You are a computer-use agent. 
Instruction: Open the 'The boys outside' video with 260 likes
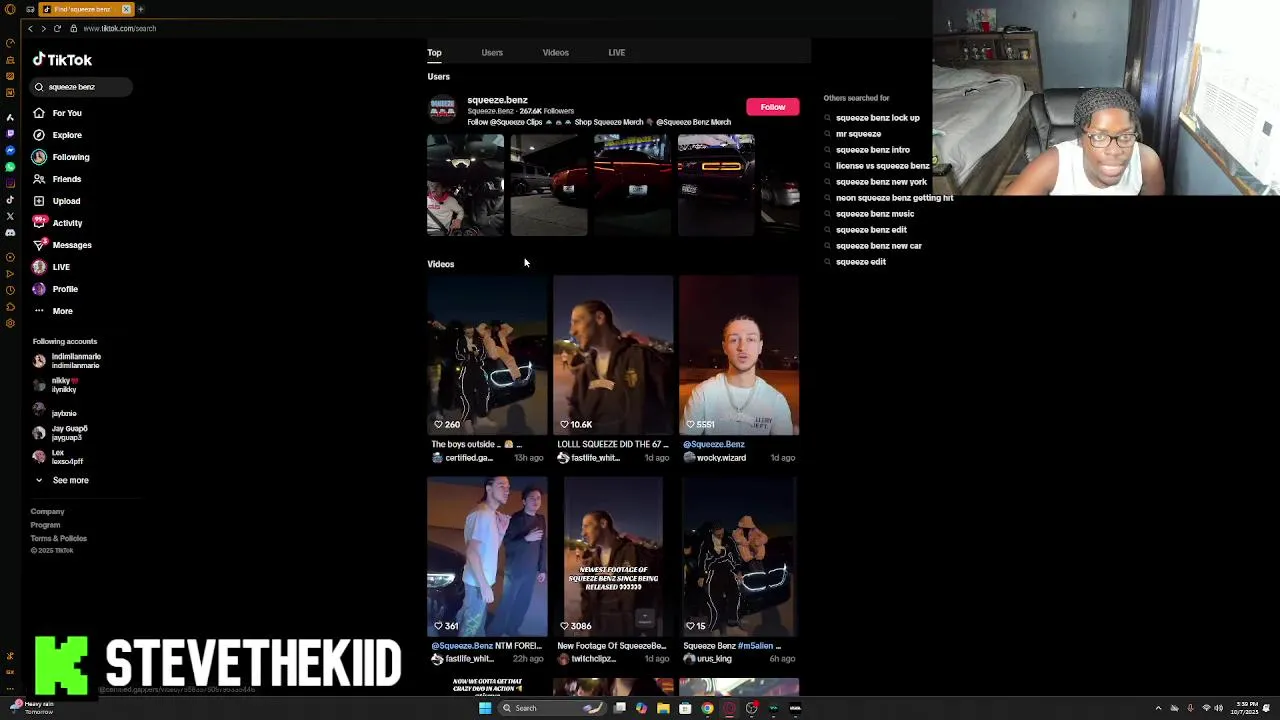pos(487,355)
